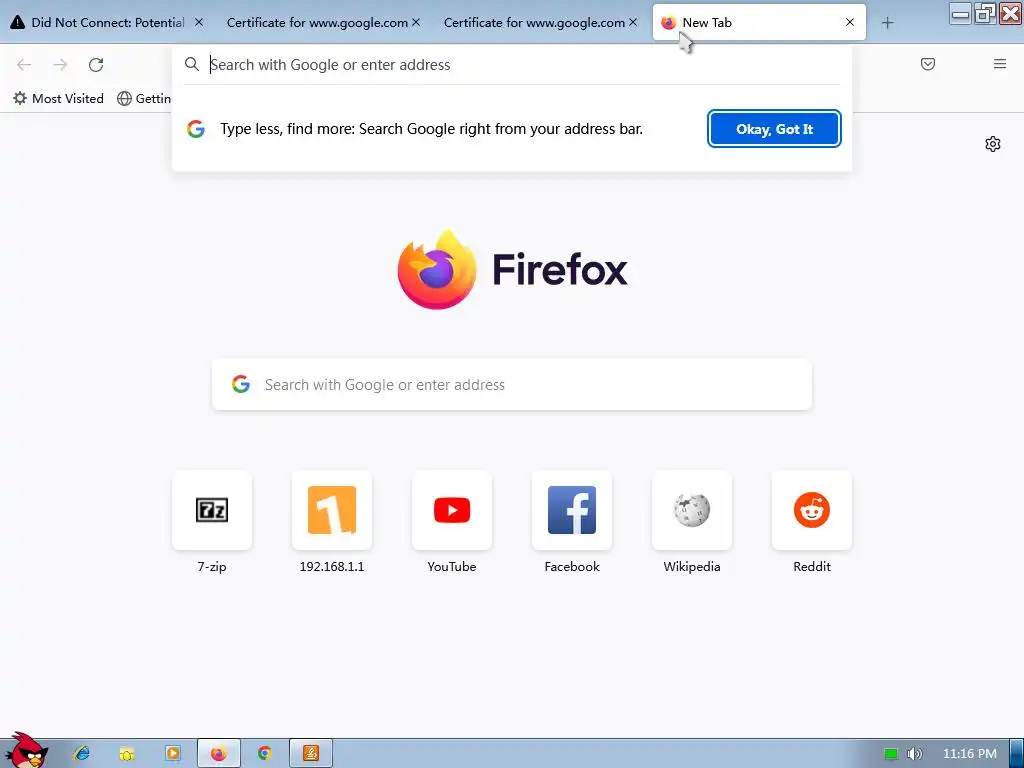The image size is (1024, 768).
Task: Open the file explorer folder on taskbar
Action: pos(127,754)
